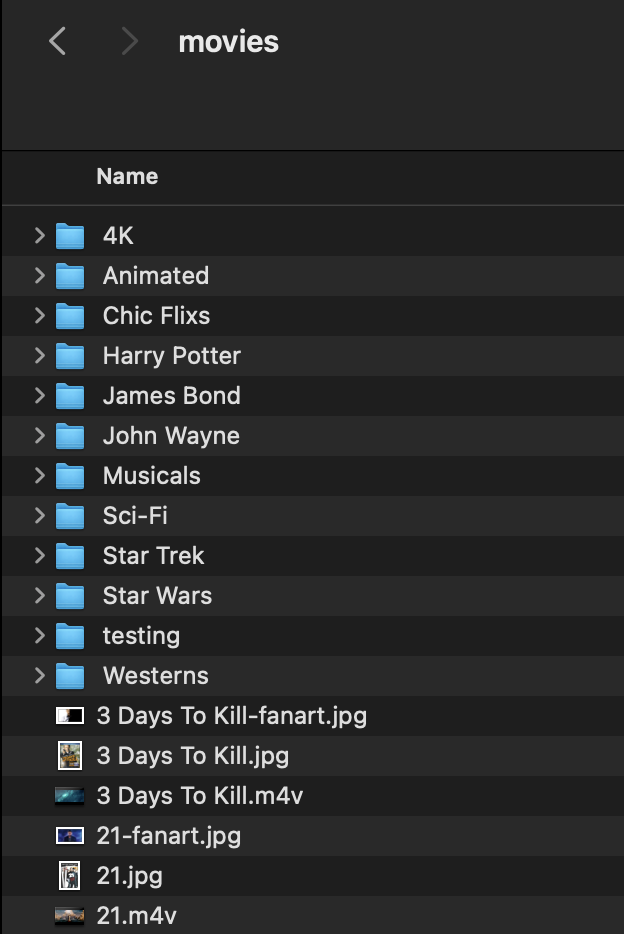This screenshot has width=624, height=934.
Task: Select the 4K folder name
Action: point(118,235)
